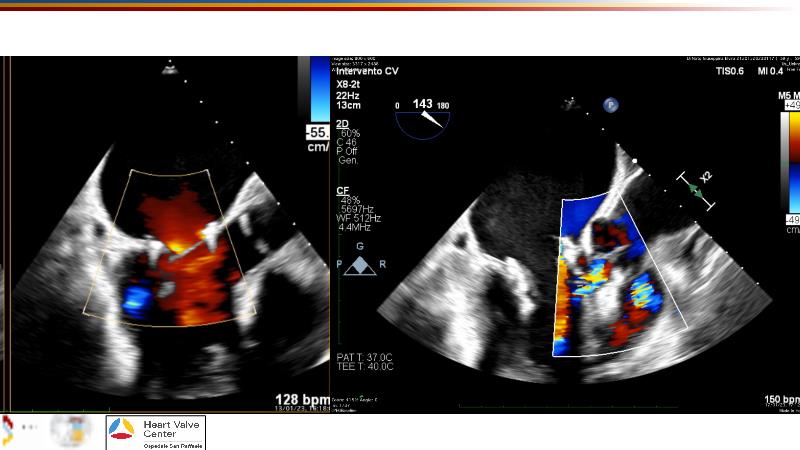
Task: Click the PAT T: 37.0C temperature readout
Action: 365,357
